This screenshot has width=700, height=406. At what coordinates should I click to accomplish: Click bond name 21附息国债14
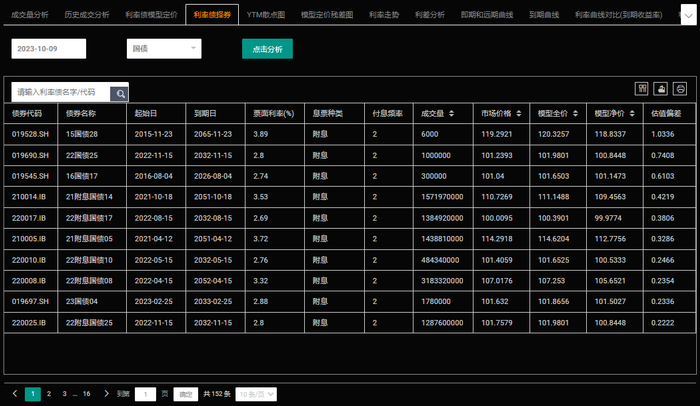click(89, 197)
